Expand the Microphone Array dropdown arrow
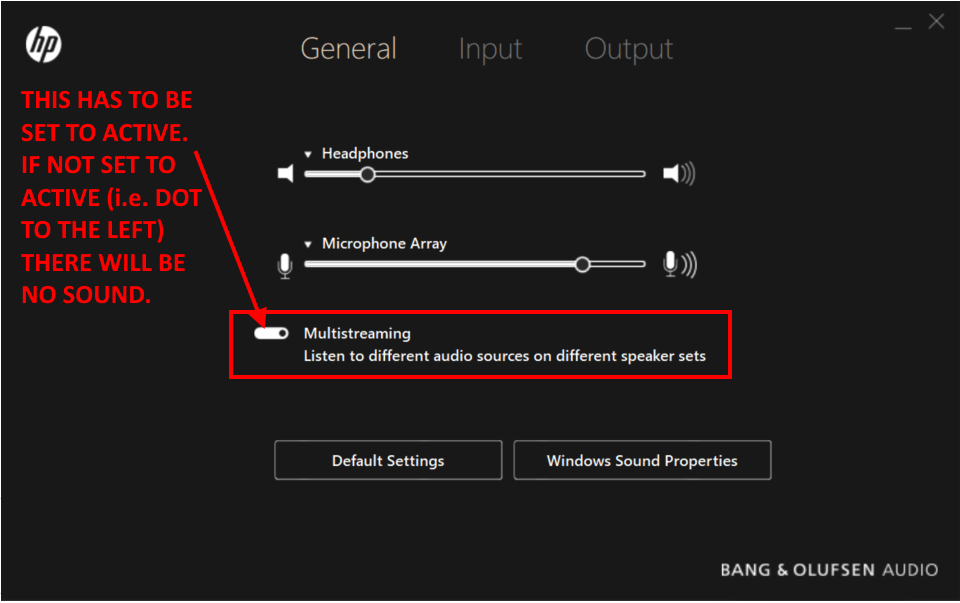This screenshot has width=960, height=603. (x=309, y=244)
